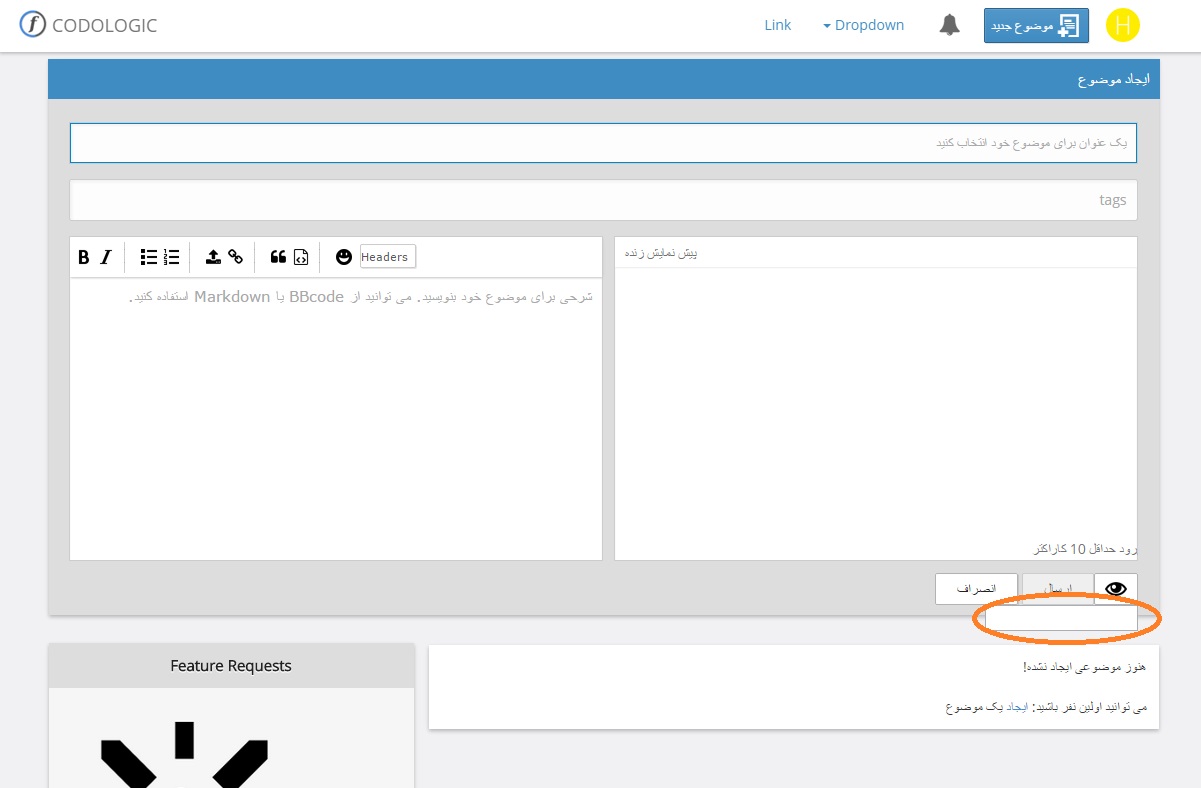This screenshot has width=1201, height=788.
Task: Click the 'پیش نمایش زنده' live preview label
Action: [x=661, y=253]
